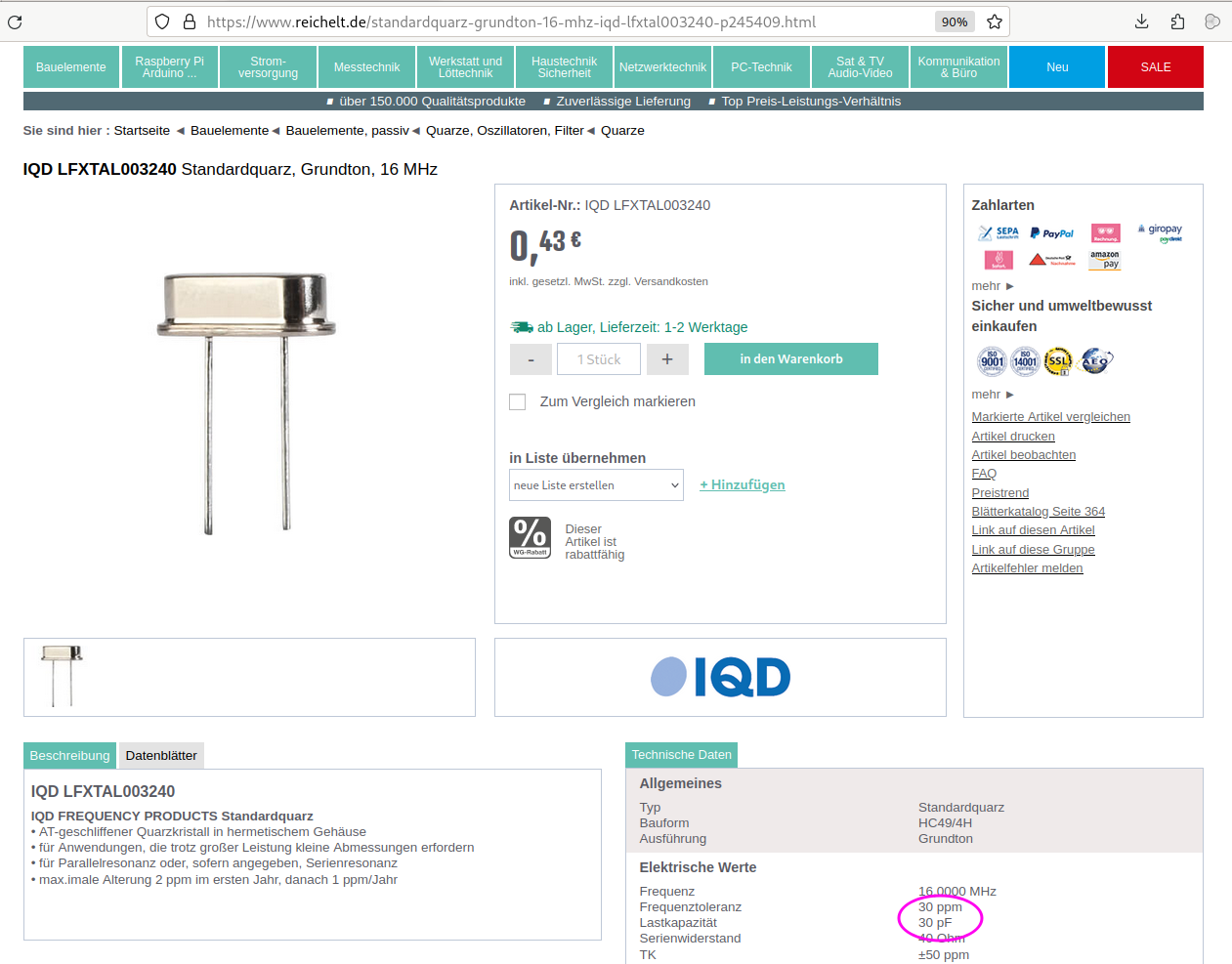Open the neue Liste erstellen dropdown
Image resolution: width=1232 pixels, height=964 pixels.
click(x=596, y=485)
